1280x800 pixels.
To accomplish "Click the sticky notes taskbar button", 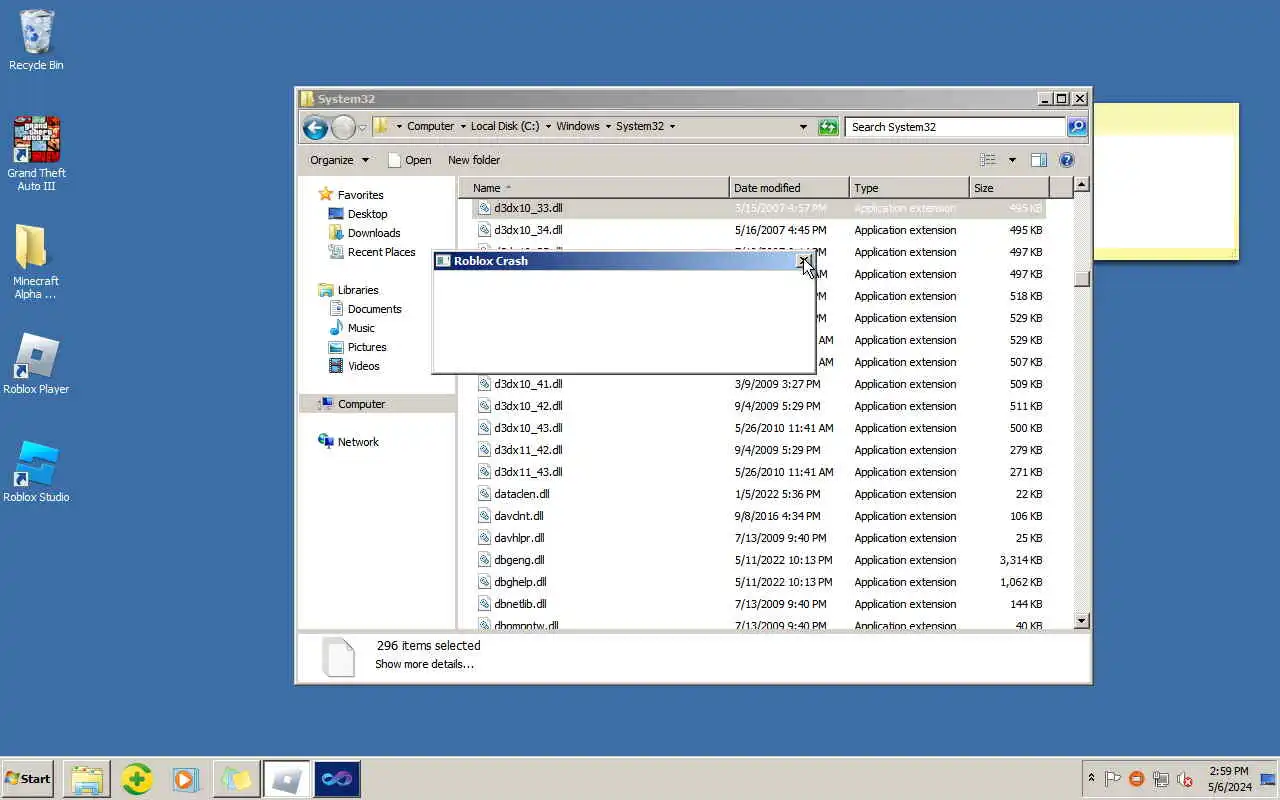I will pos(236,779).
